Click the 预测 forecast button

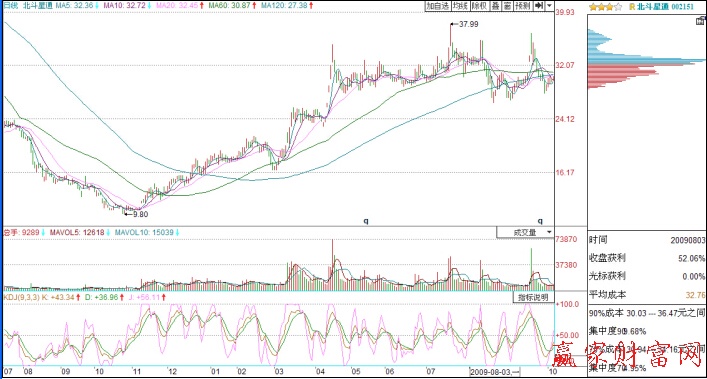(523, 6)
